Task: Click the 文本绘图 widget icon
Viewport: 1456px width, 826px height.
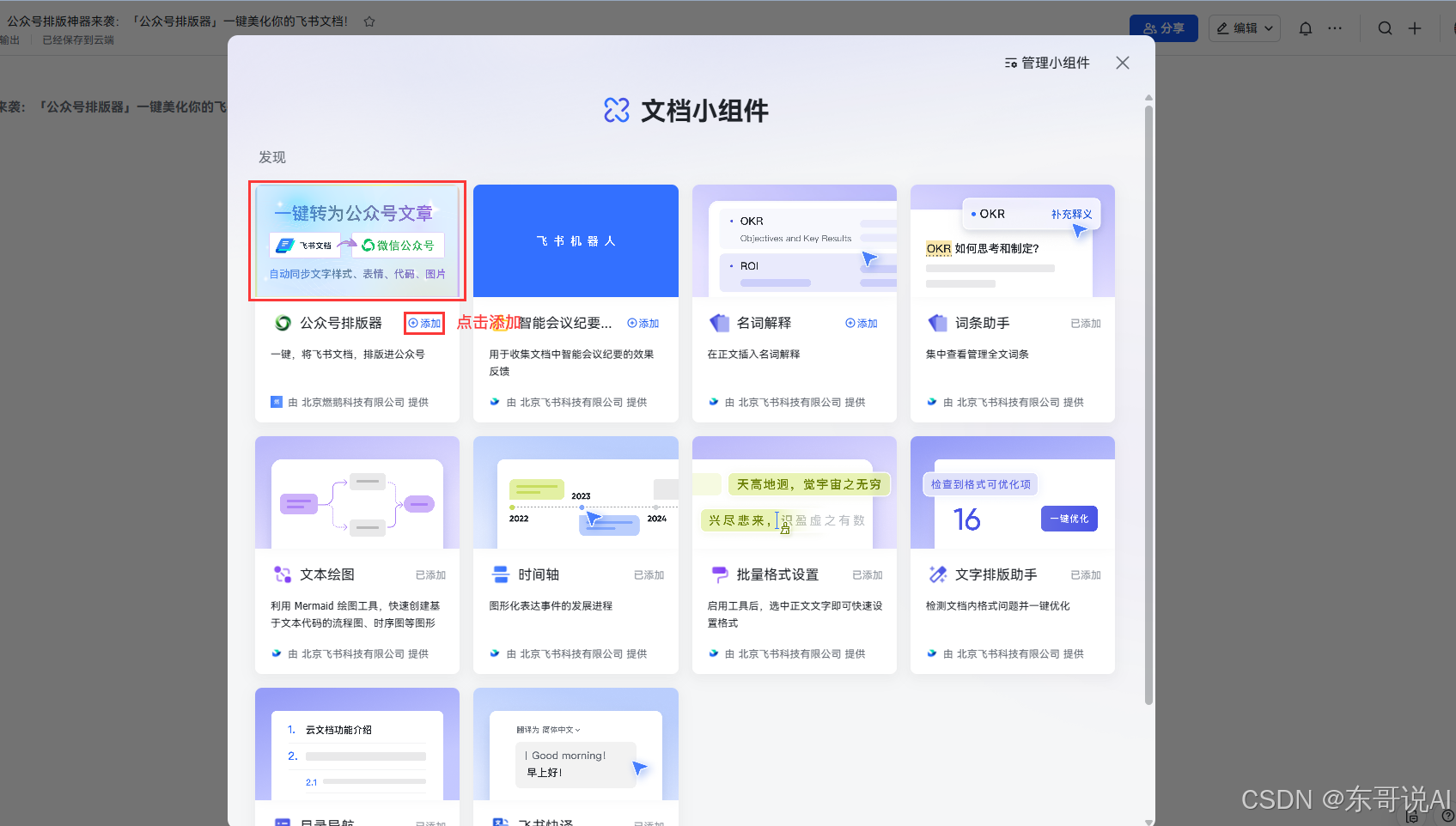Action: pyautogui.click(x=283, y=574)
